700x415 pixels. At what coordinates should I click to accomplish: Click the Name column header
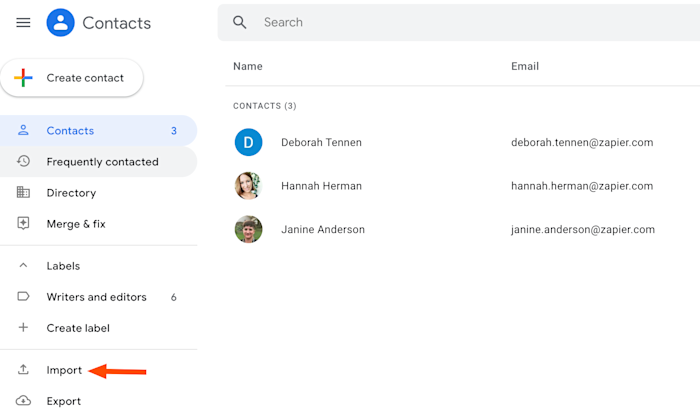click(x=248, y=66)
